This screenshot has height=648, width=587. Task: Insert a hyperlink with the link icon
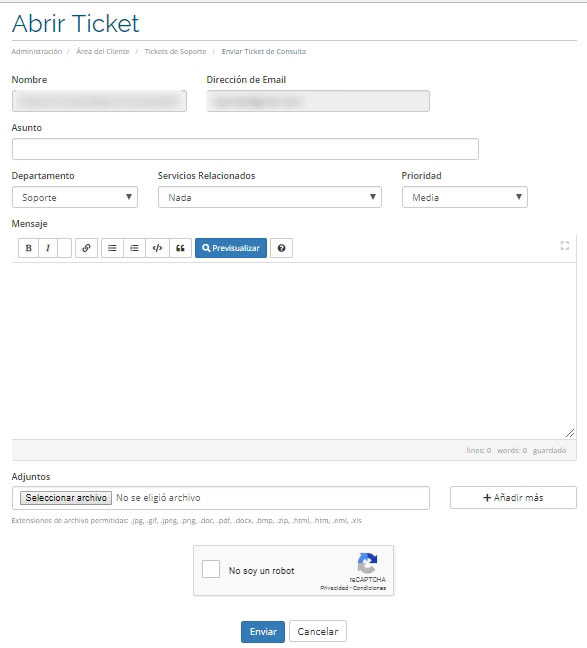(x=86, y=248)
